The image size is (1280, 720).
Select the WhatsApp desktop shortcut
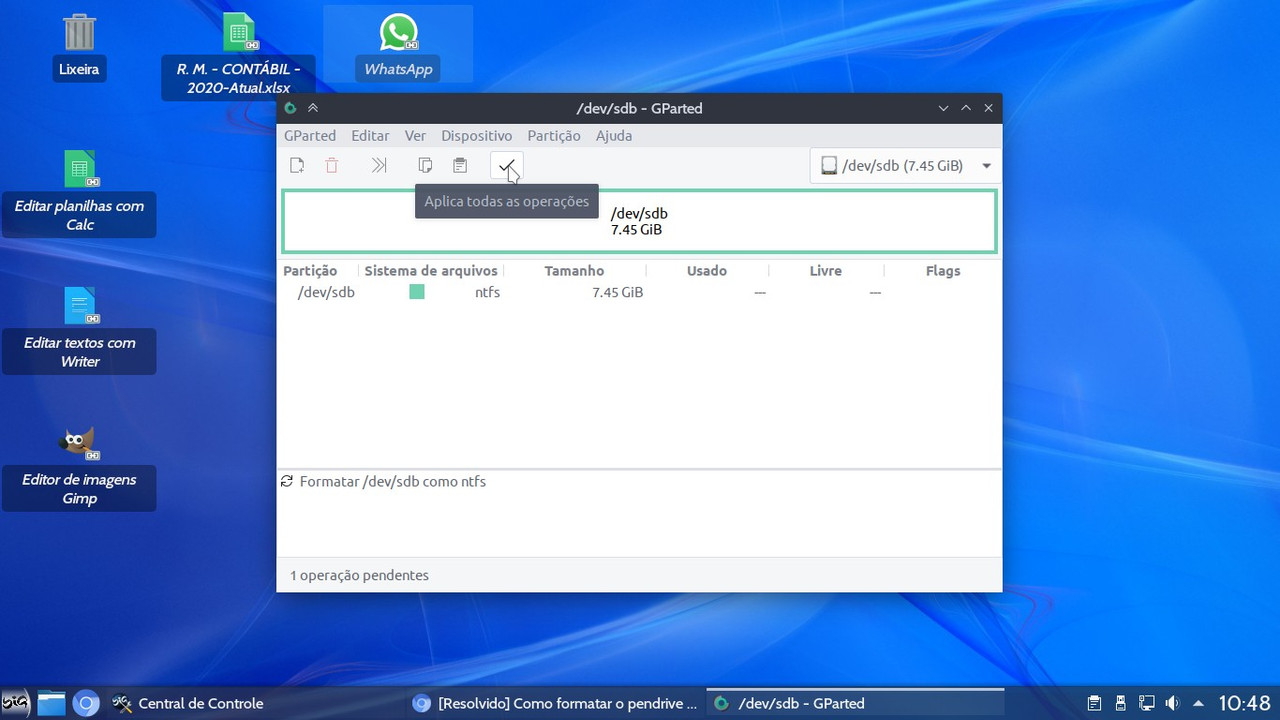398,46
